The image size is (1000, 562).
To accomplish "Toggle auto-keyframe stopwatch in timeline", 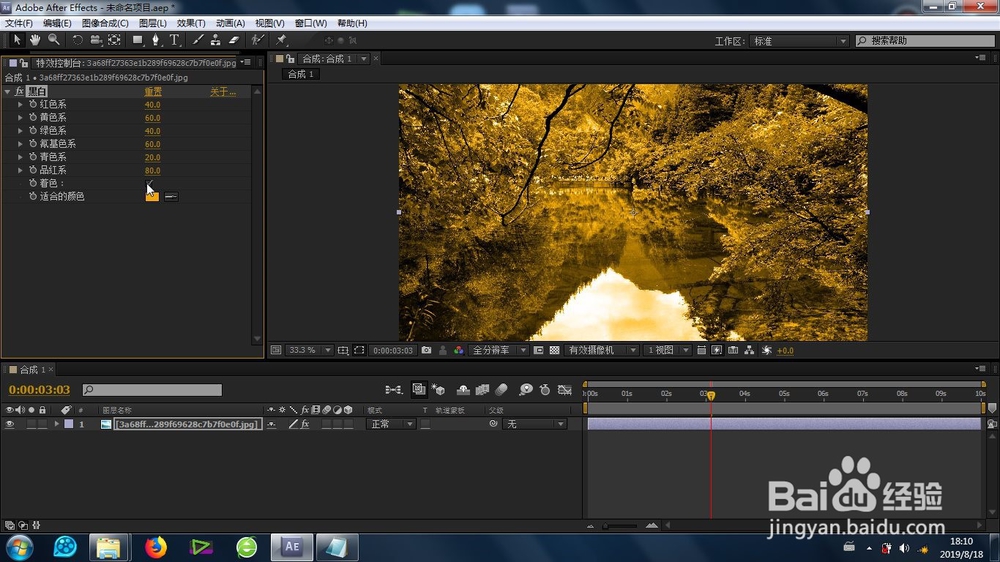I will 545,390.
